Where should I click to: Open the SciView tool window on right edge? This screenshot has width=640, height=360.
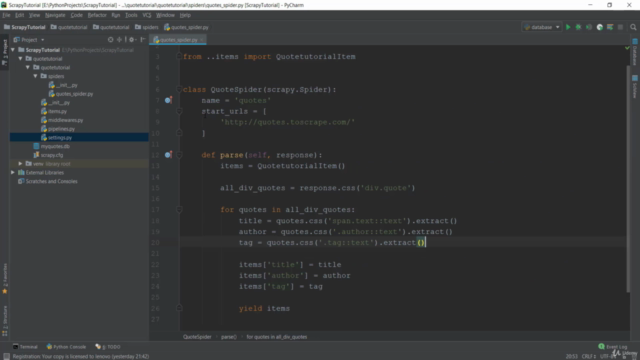635,87
